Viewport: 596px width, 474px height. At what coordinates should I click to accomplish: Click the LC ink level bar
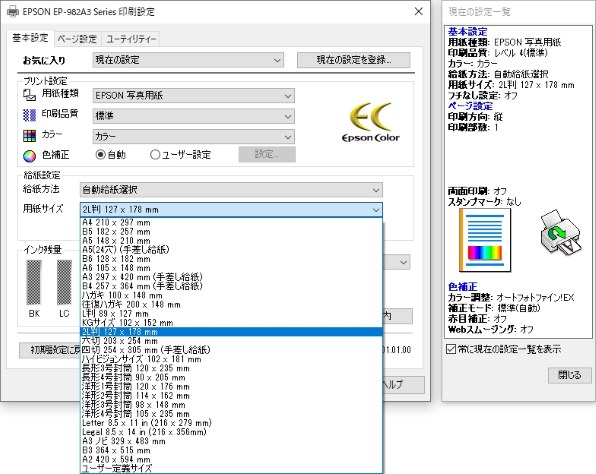click(x=64, y=282)
